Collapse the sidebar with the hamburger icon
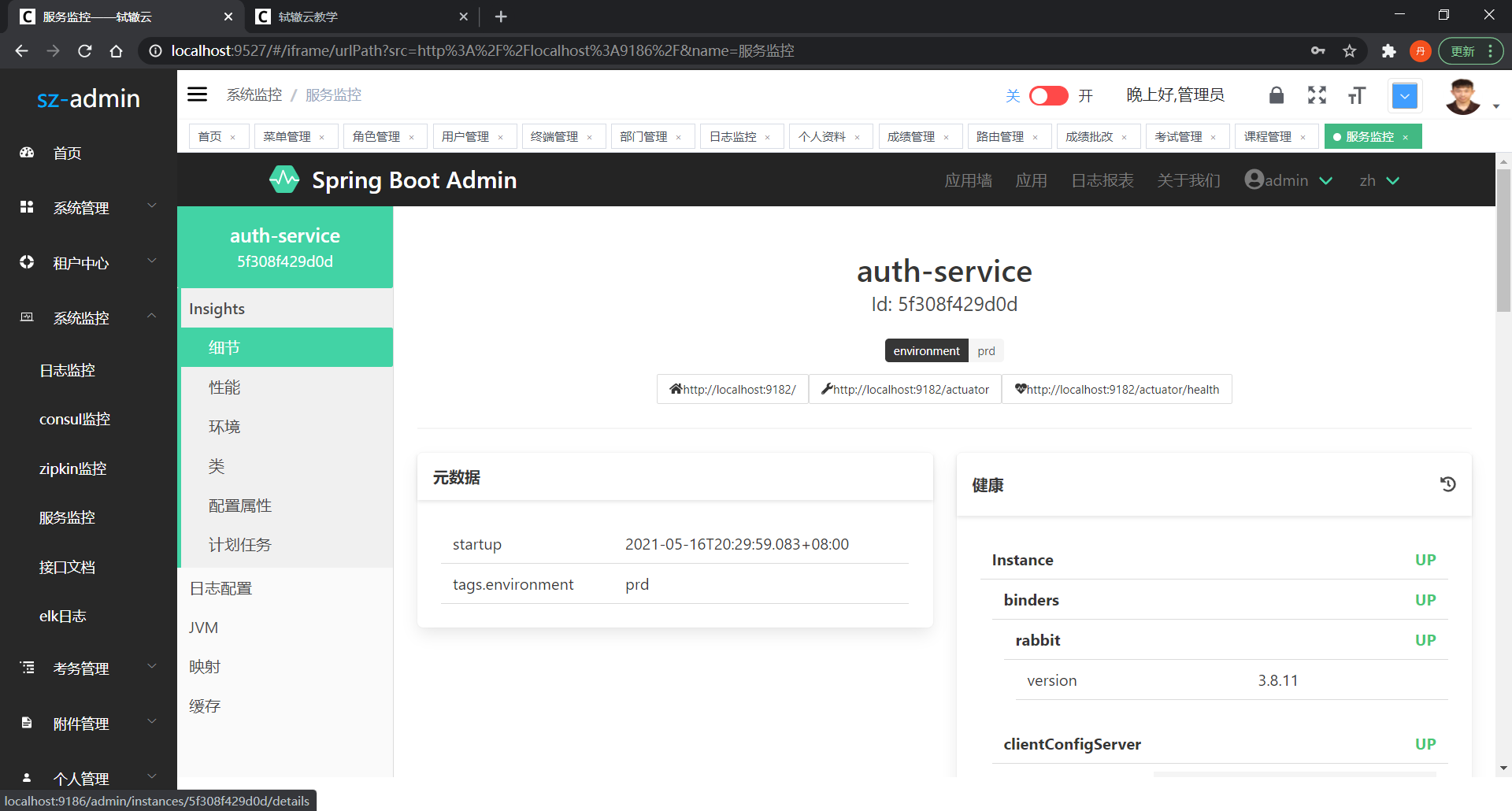 (x=197, y=94)
